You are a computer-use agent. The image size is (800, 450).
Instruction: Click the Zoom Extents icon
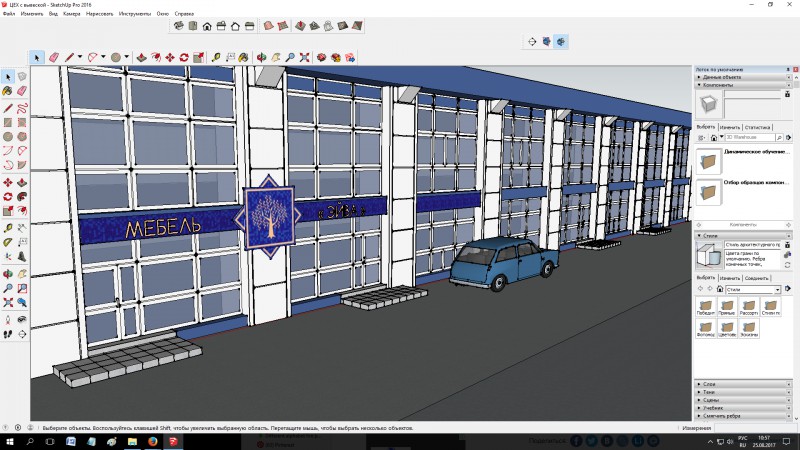coord(305,57)
